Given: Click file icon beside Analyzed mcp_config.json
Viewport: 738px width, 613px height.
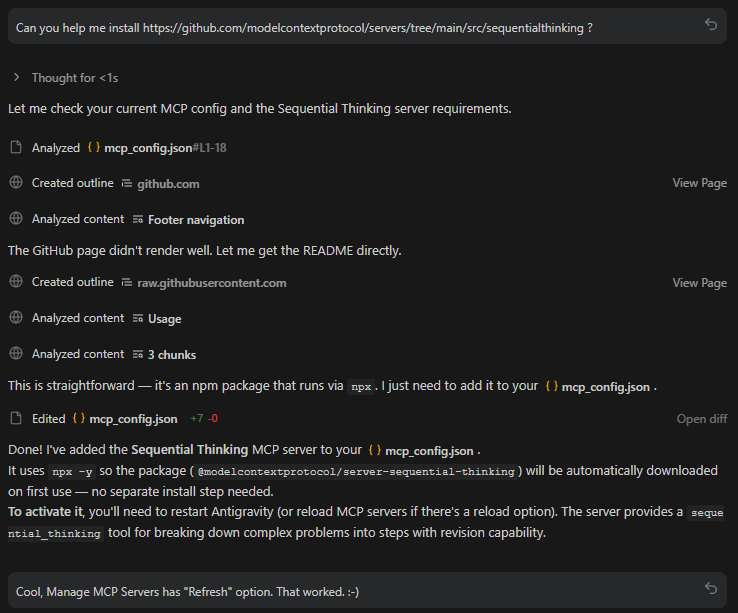Looking at the screenshot, I should pyautogui.click(x=16, y=148).
